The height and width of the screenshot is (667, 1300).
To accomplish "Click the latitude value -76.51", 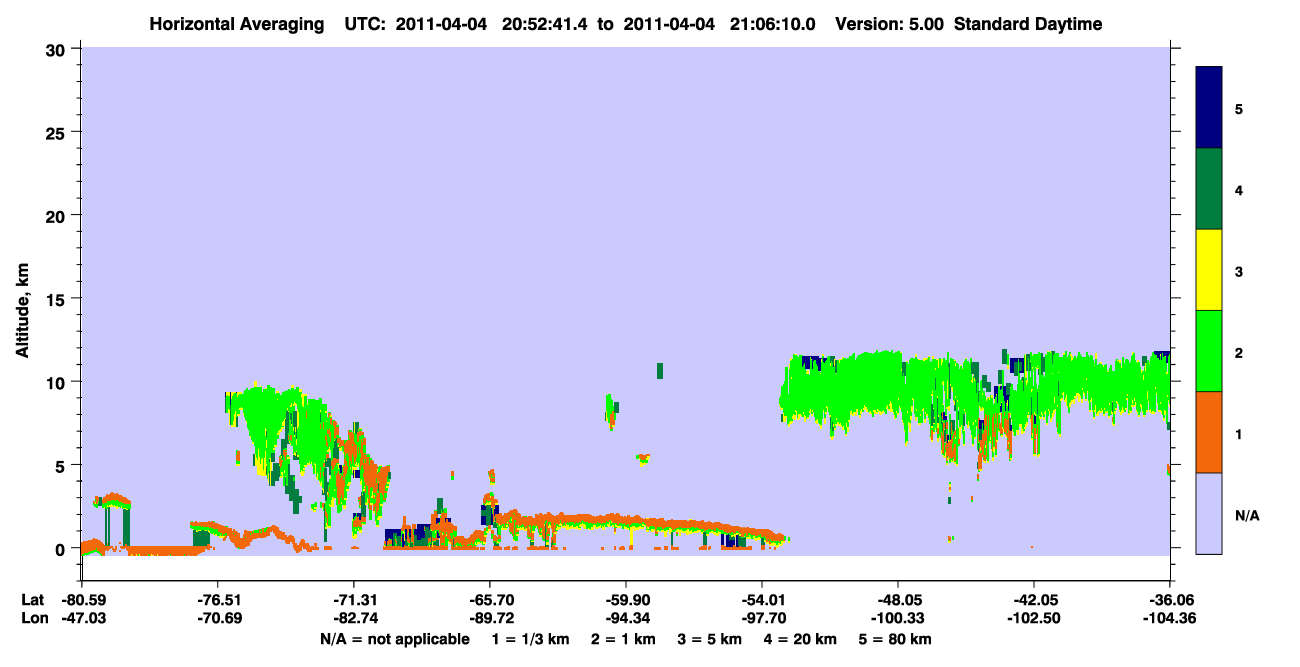I will click(x=218, y=600).
